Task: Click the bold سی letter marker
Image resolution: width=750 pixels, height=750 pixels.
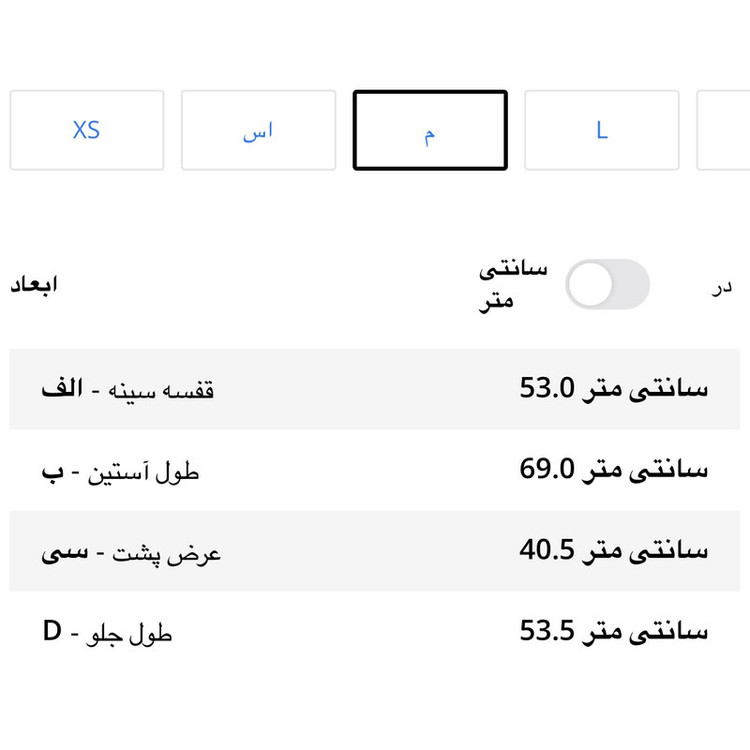Action: pyautogui.click(x=64, y=551)
